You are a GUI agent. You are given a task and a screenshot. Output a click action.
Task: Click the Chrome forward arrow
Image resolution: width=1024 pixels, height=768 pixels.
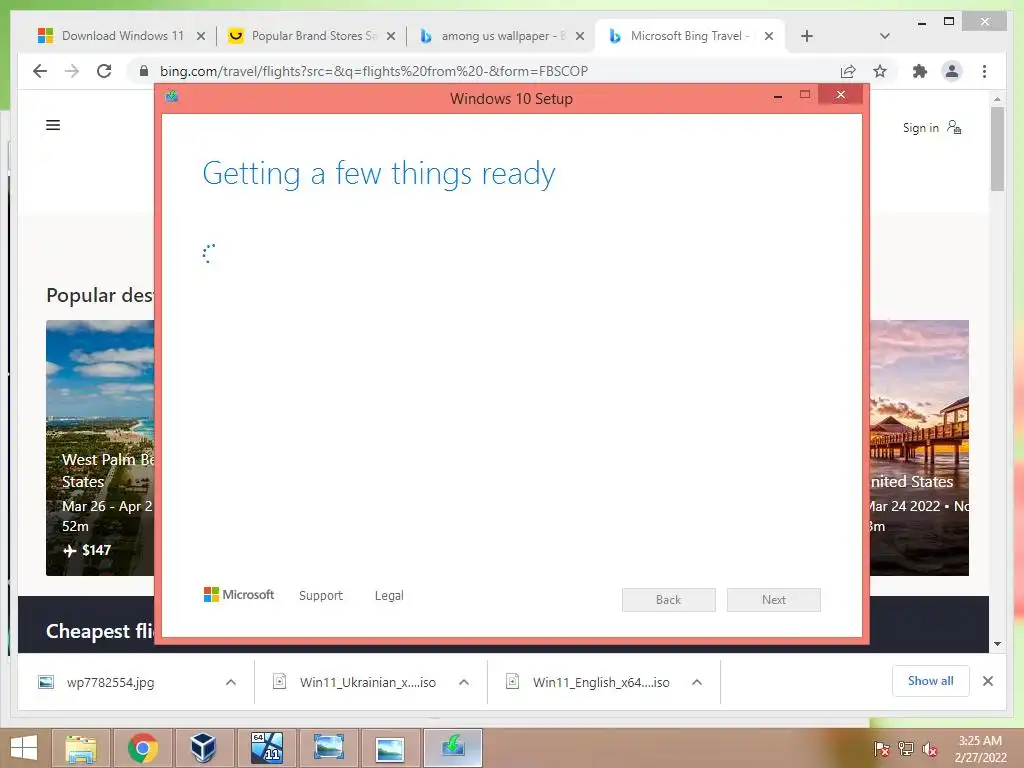tap(72, 71)
